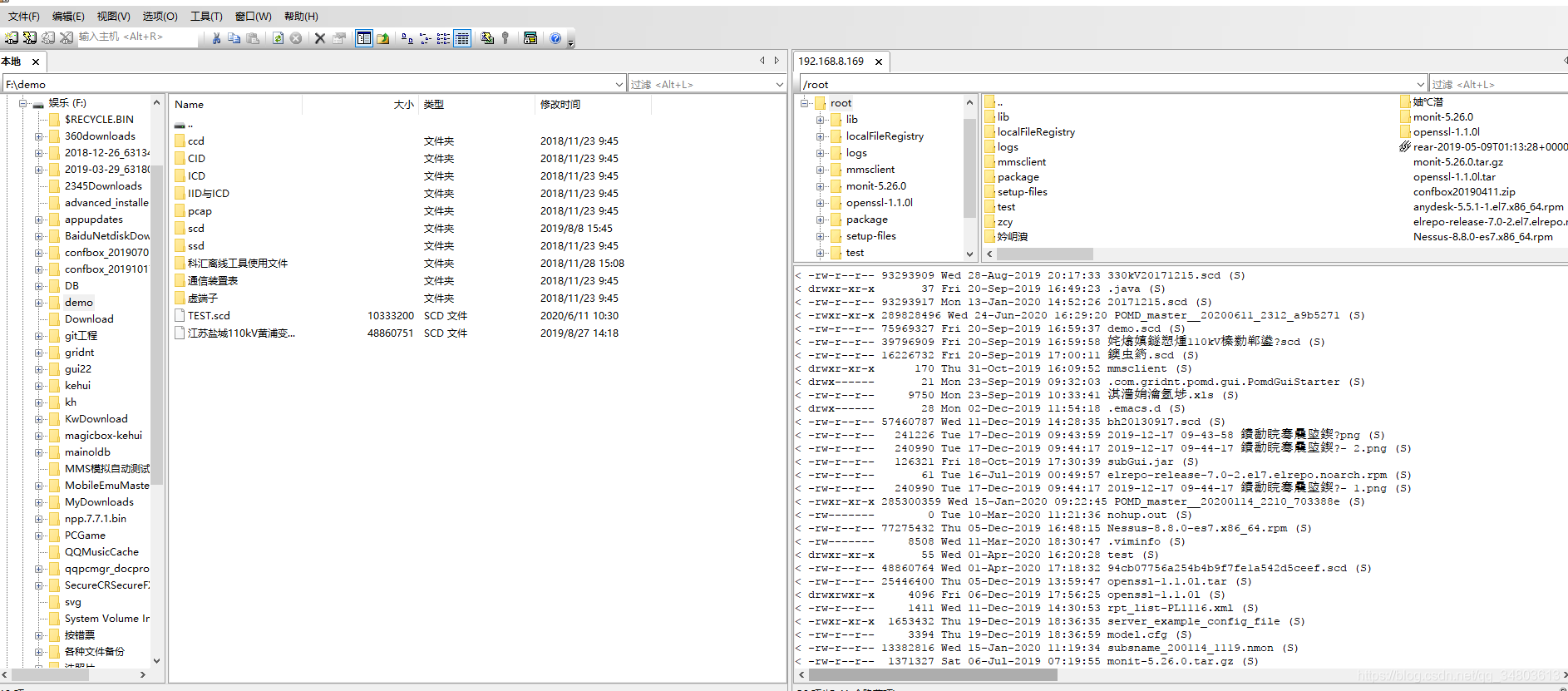This screenshot has width=1568, height=691.
Task: Click the Copy toolbar icon
Action: [234, 38]
